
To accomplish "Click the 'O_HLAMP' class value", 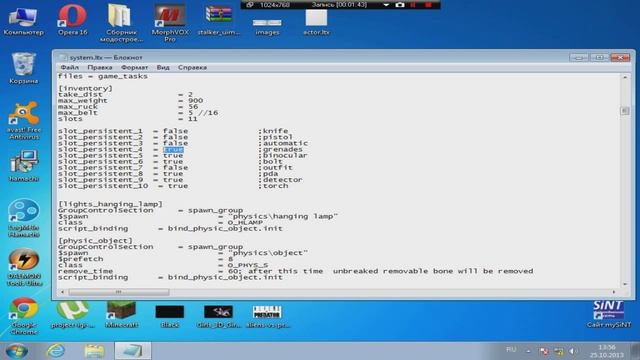I will click(x=245, y=222).
